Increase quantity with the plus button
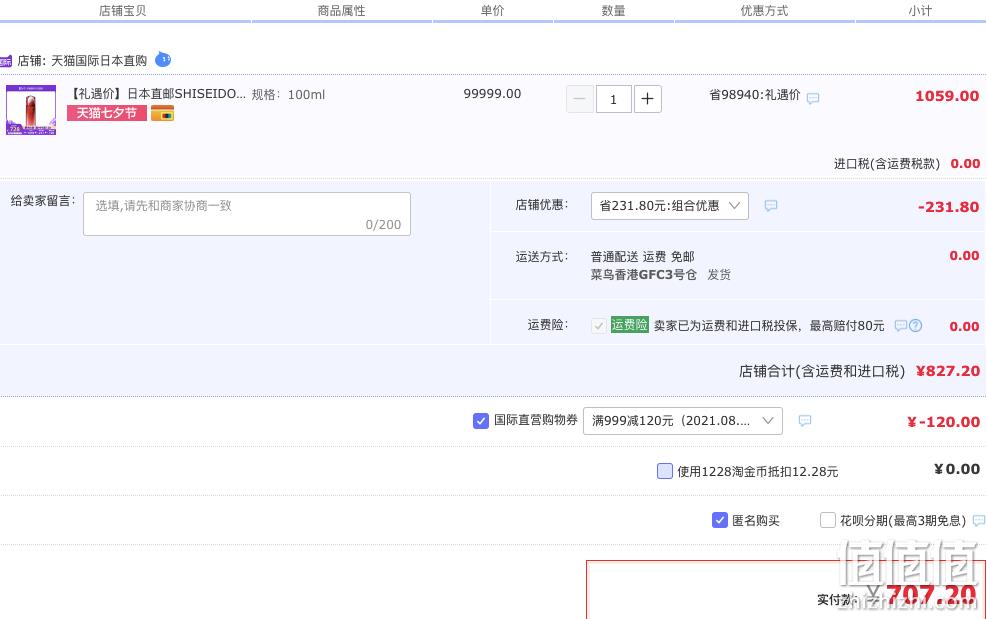The height and width of the screenshot is (619, 987). (x=648, y=99)
